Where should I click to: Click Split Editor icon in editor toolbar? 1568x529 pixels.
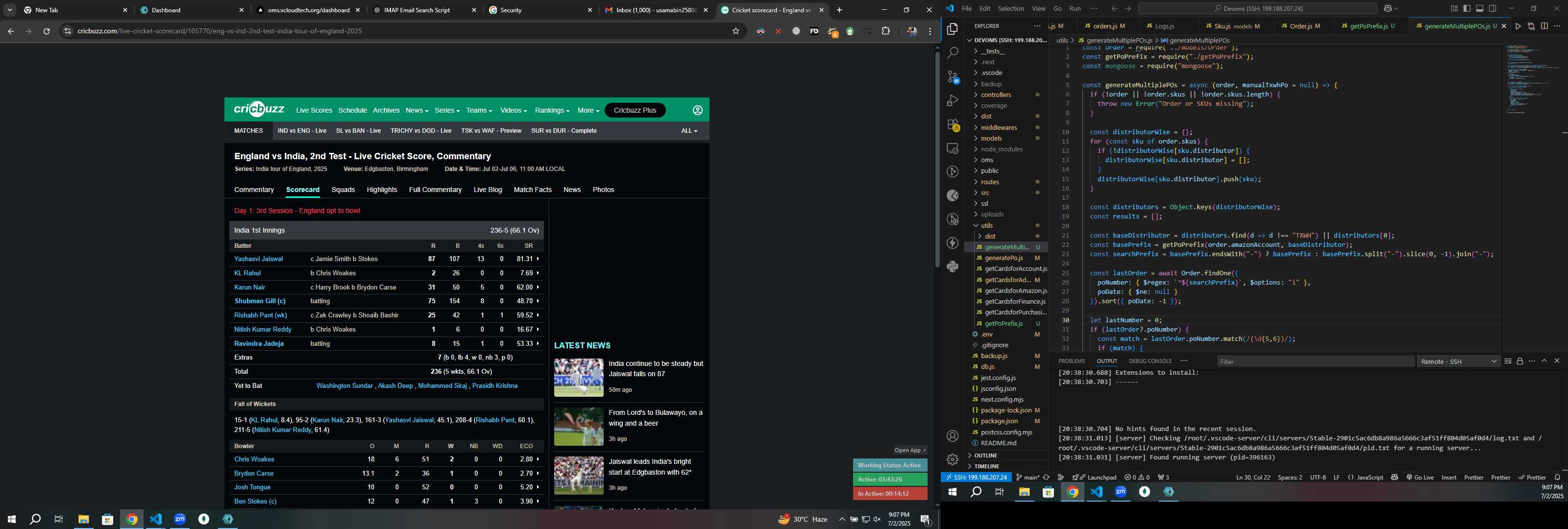click(1544, 26)
